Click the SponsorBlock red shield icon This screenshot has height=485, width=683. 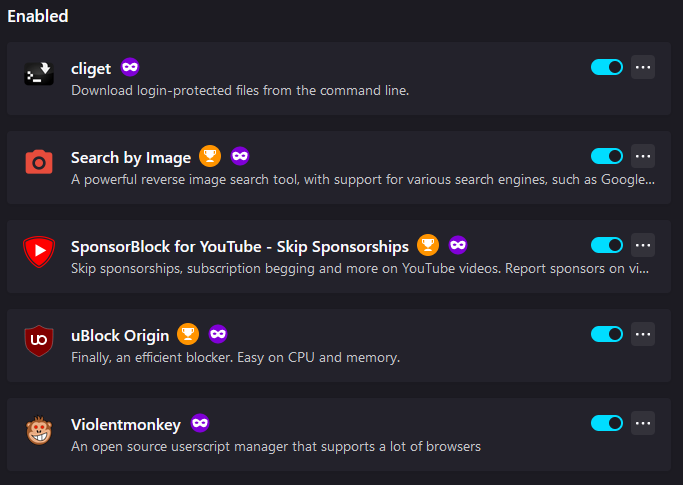(39, 251)
